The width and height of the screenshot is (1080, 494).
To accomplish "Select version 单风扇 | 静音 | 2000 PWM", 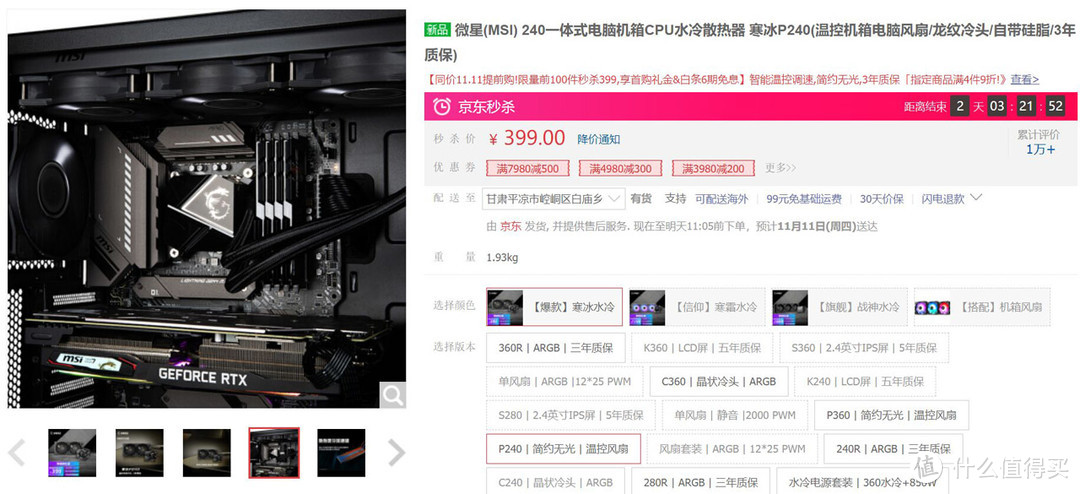I will pos(735,415).
